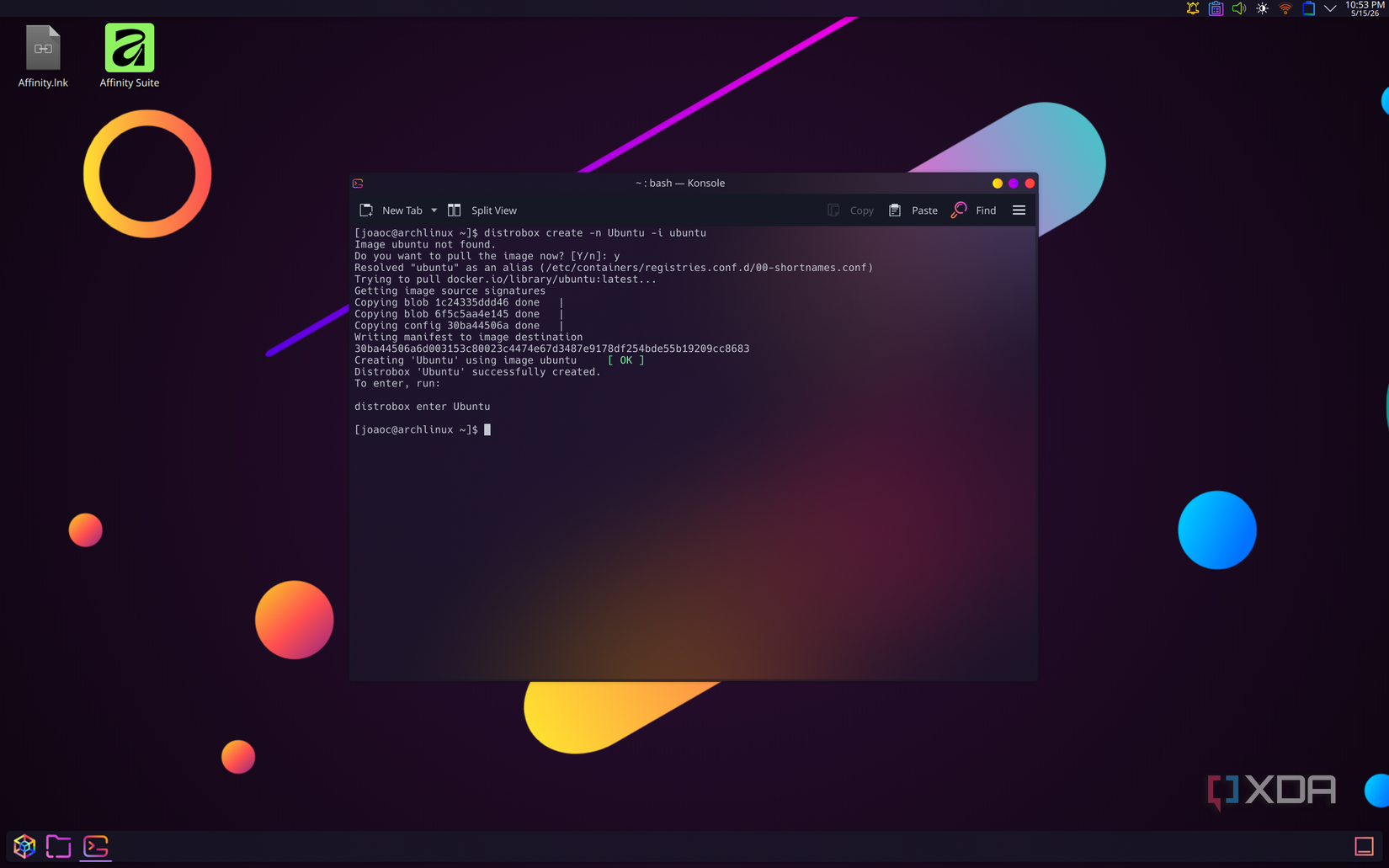
Task: Click 'Trying to pull docker.io/library/ubuntu:latest...' line
Action: click(x=505, y=280)
